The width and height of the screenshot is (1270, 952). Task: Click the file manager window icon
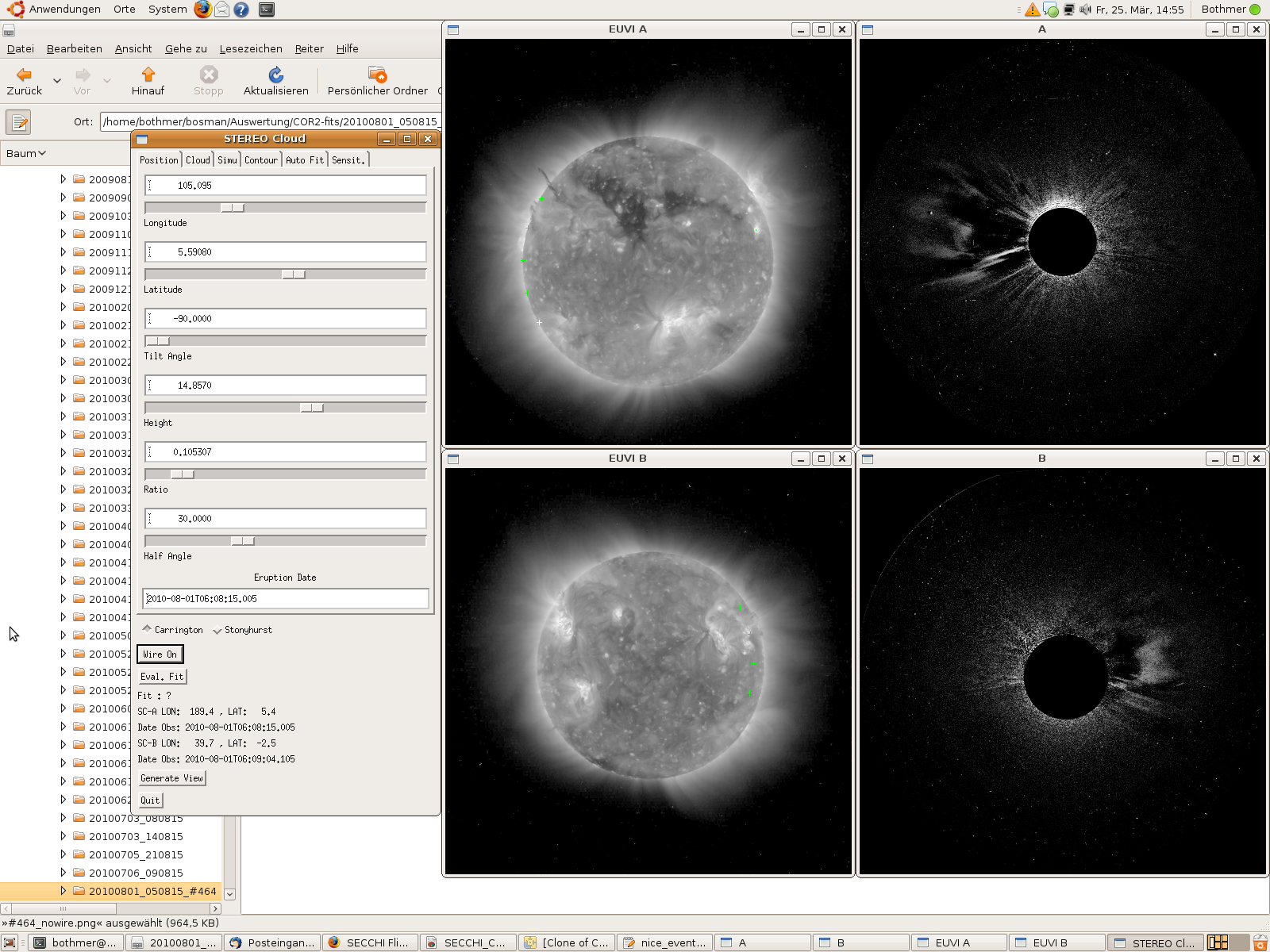pos(9,31)
